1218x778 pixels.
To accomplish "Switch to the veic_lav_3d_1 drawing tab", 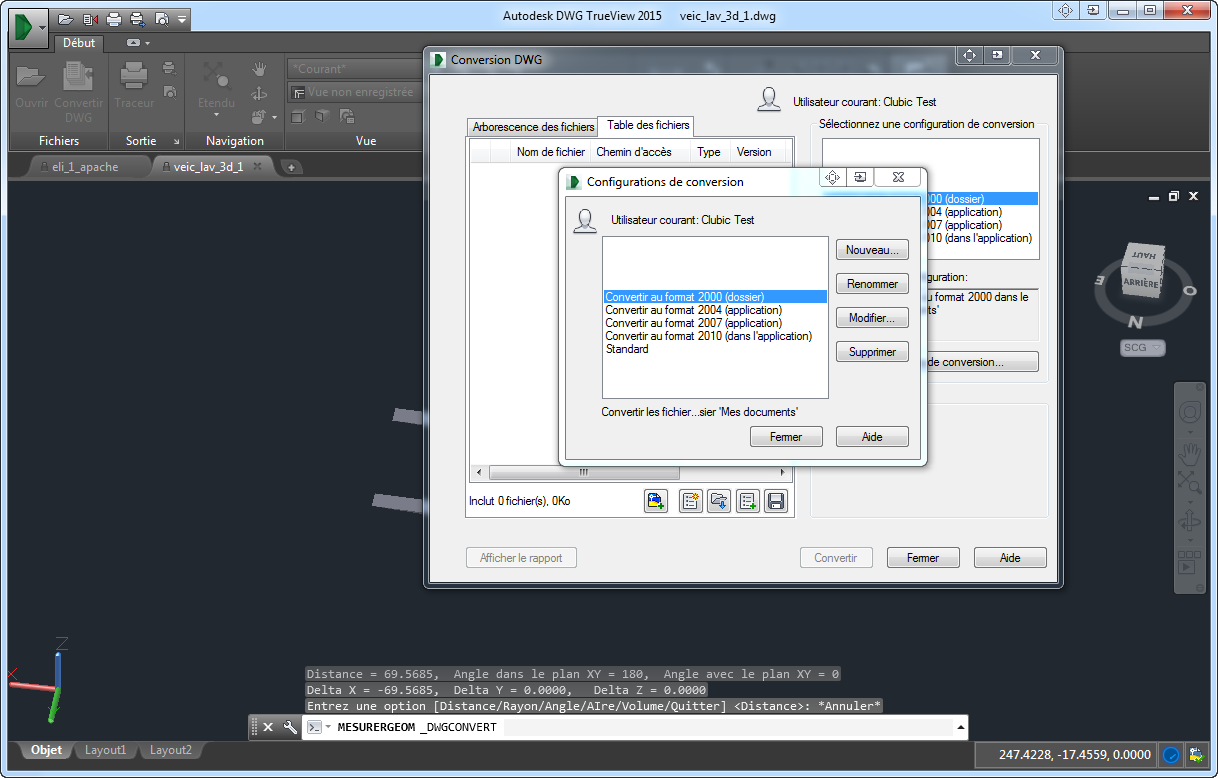I will [208, 167].
